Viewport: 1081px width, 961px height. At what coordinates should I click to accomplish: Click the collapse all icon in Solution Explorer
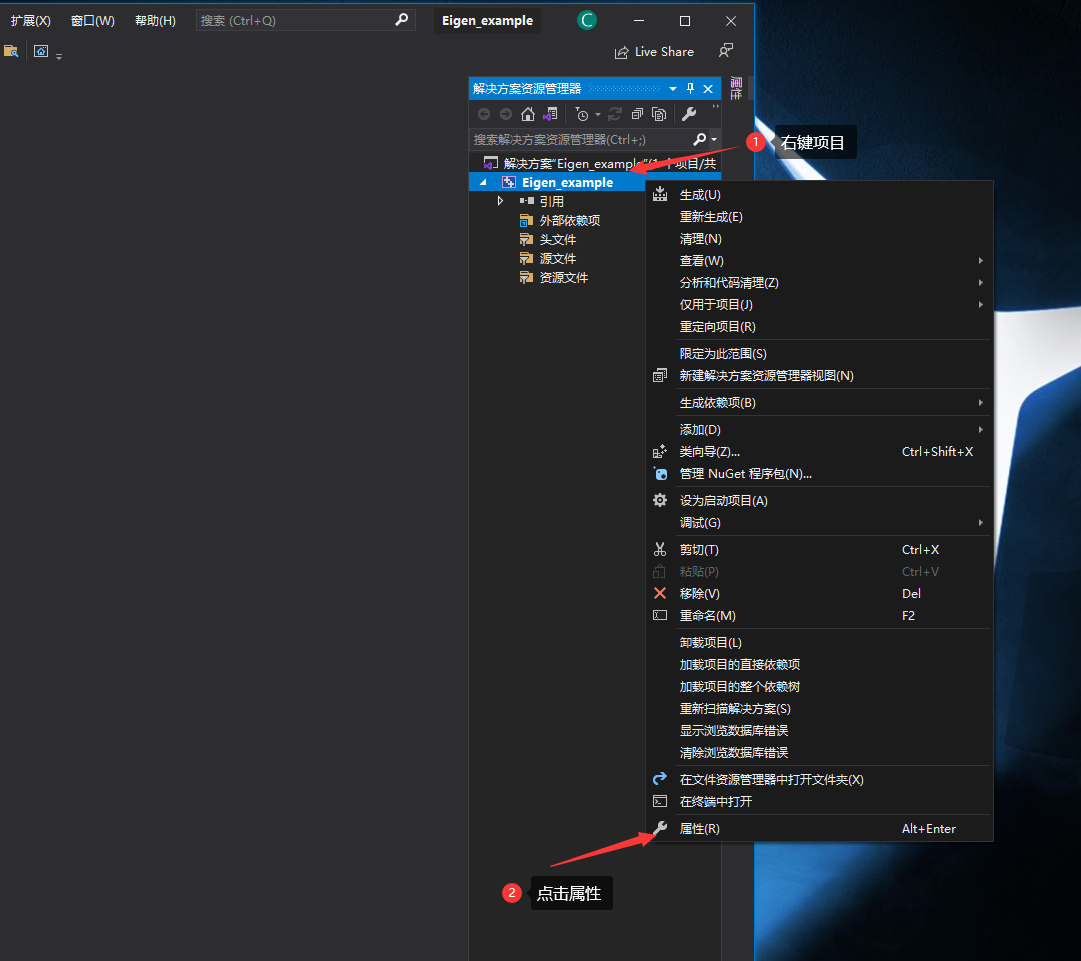coord(637,114)
